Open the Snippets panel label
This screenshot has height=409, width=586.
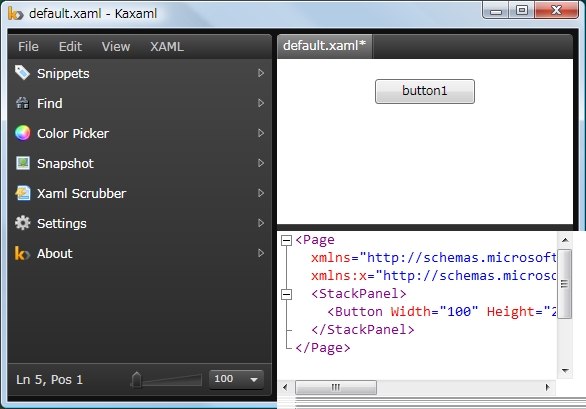tap(63, 74)
